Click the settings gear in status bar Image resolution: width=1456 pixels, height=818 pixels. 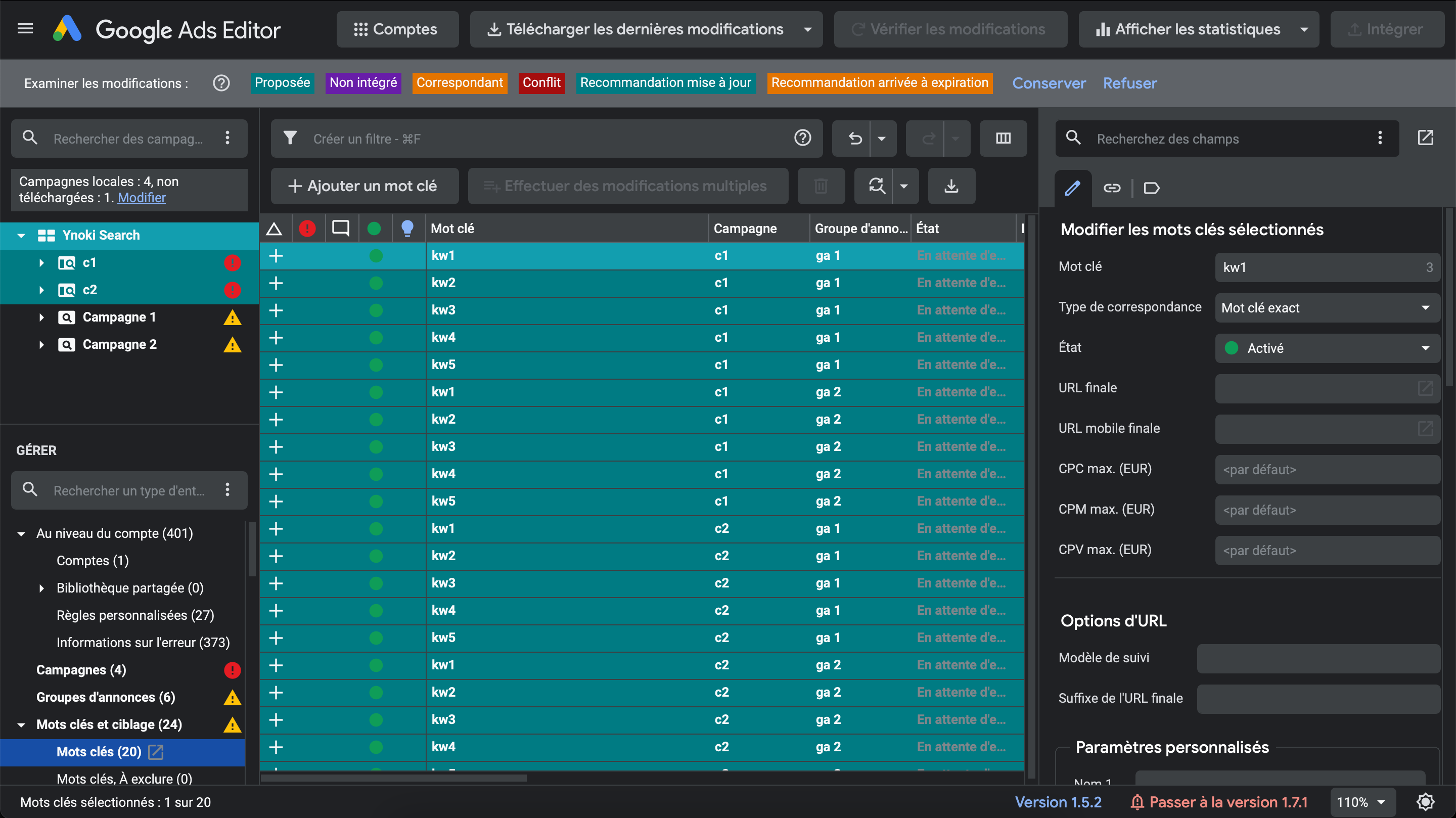[1426, 802]
